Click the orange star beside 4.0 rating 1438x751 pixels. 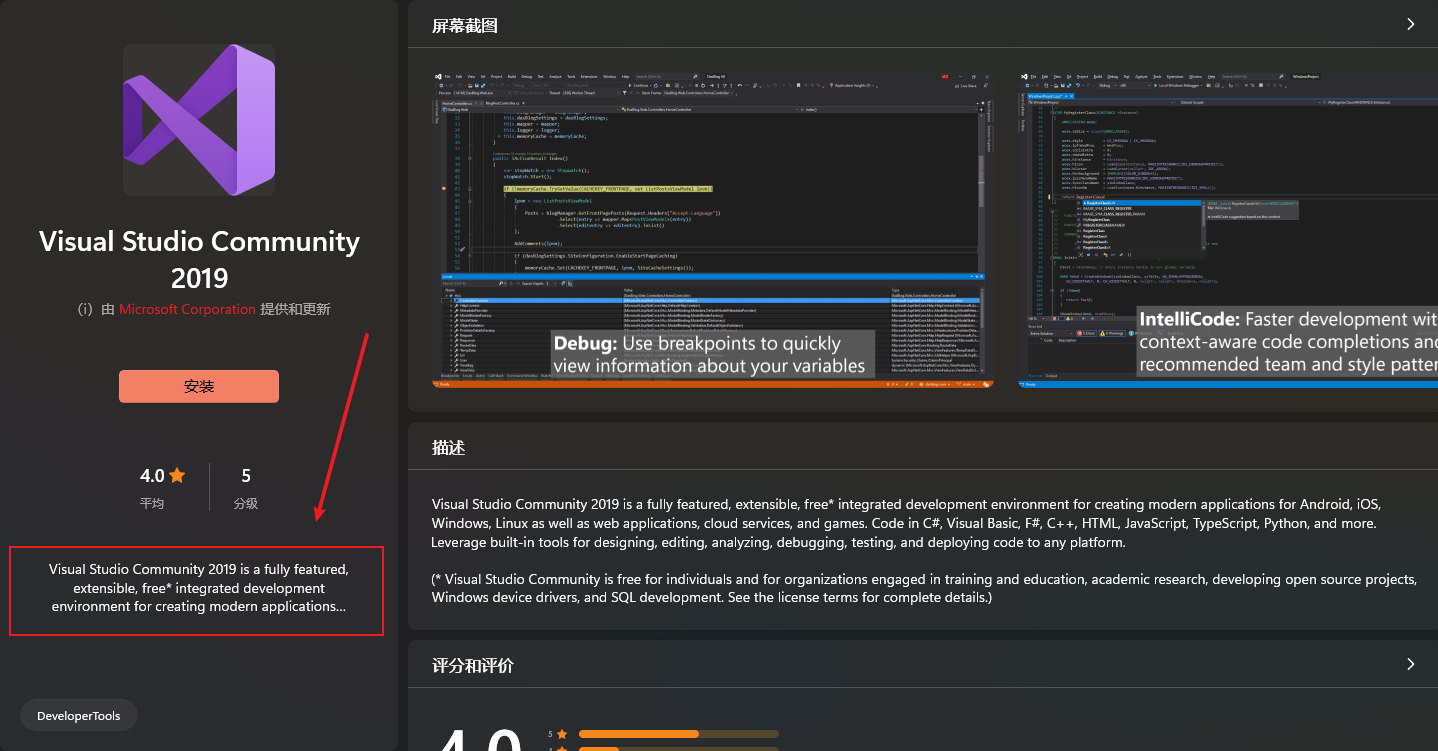coord(177,475)
